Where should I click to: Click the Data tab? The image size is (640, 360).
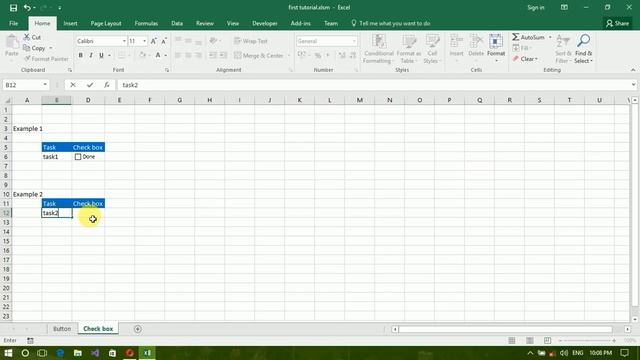[x=177, y=23]
